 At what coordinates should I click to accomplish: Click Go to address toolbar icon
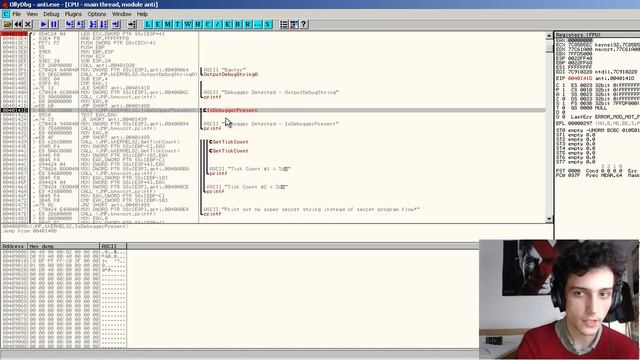pos(131,24)
